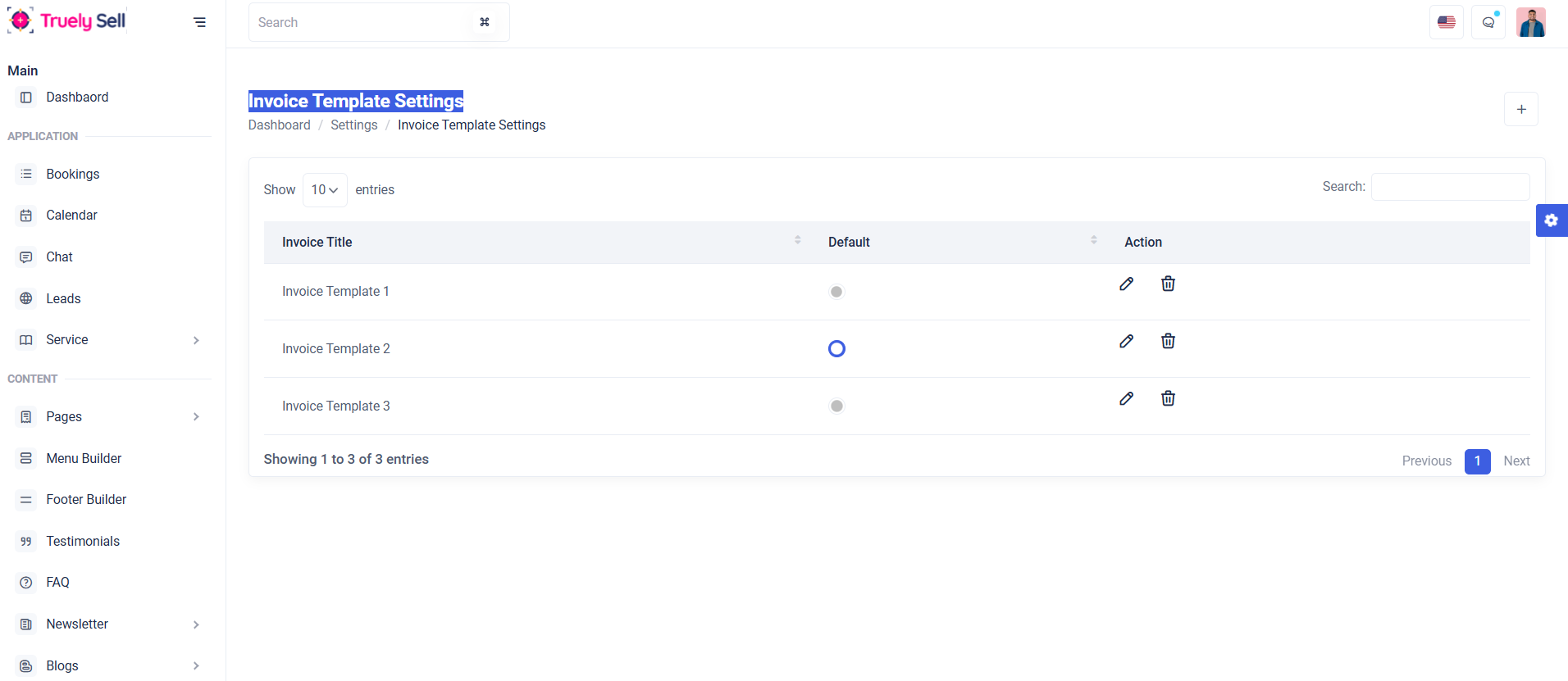Go to Menu Builder in sidebar
Image resolution: width=1568 pixels, height=681 pixels.
(84, 458)
